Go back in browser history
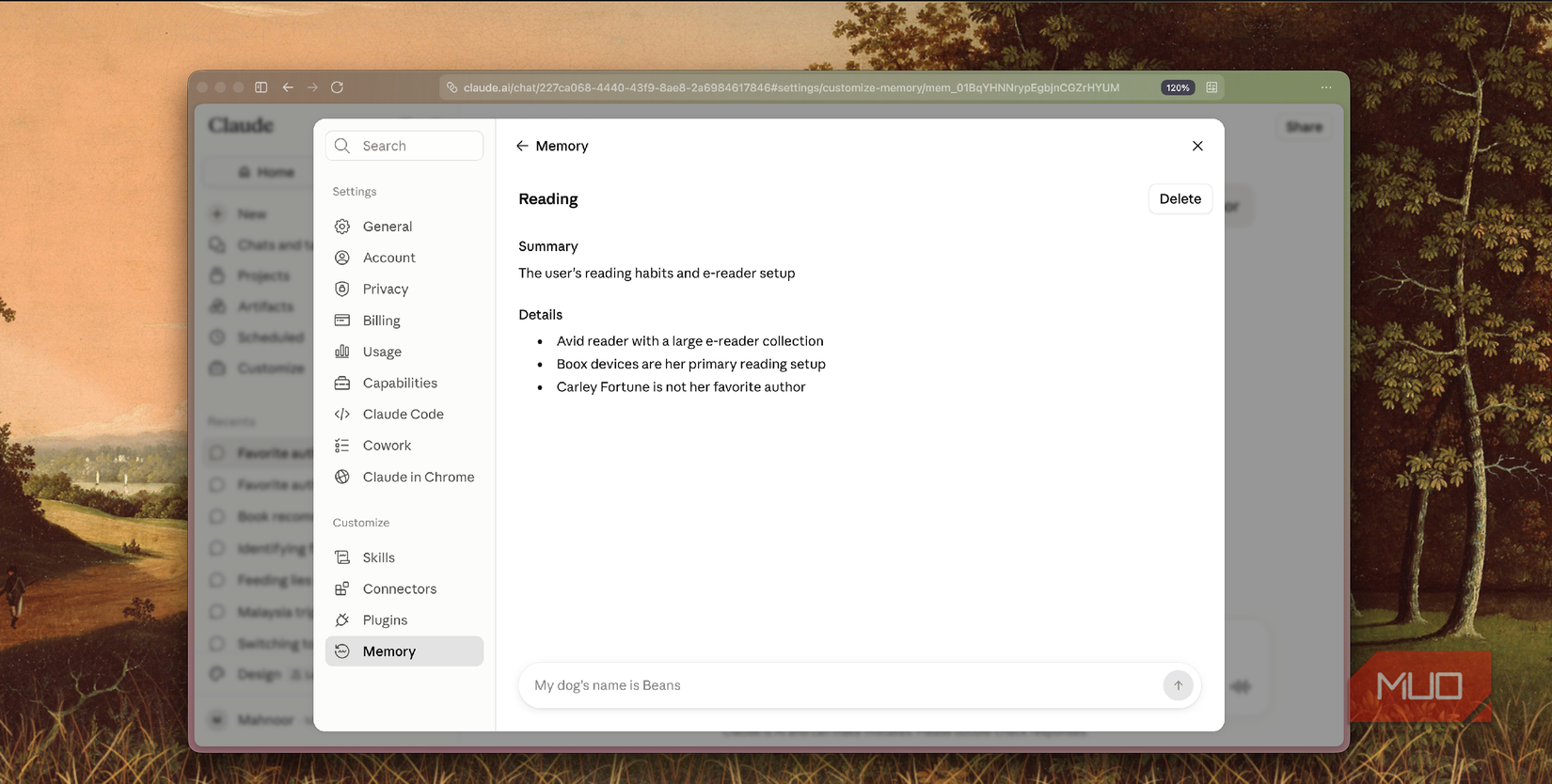Image resolution: width=1552 pixels, height=784 pixels. (x=288, y=87)
